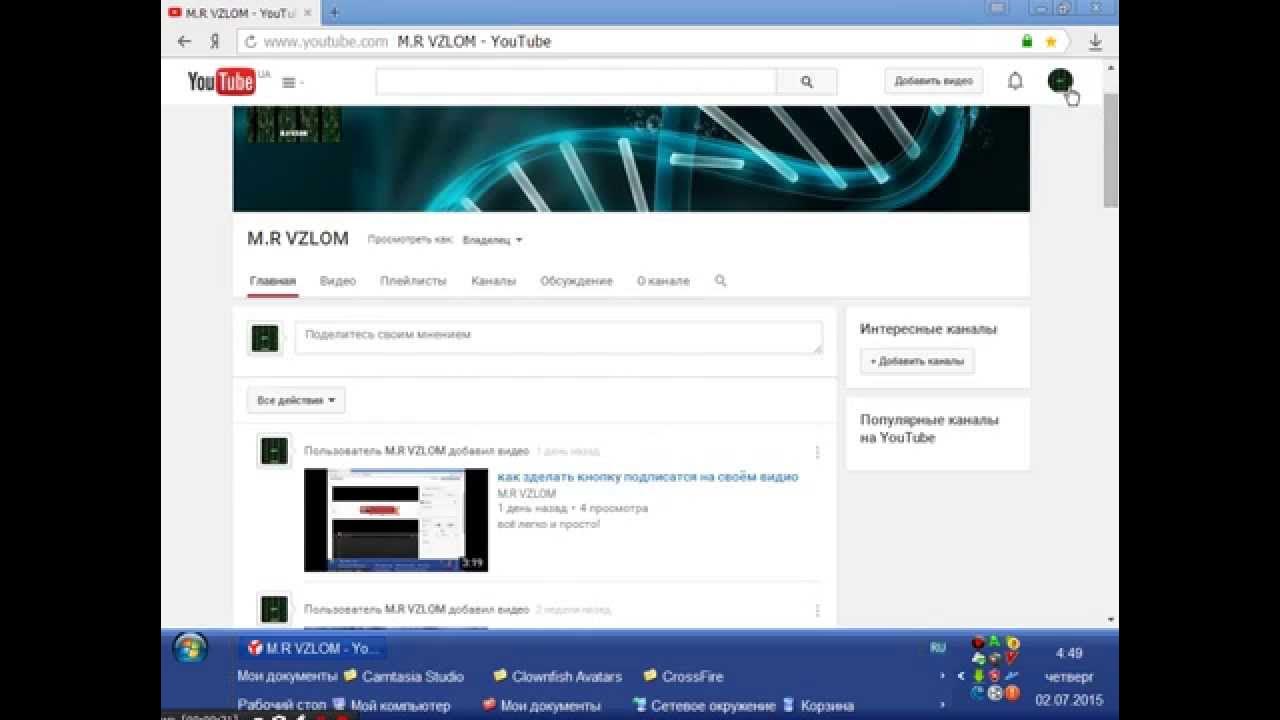The width and height of the screenshot is (1280, 720).
Task: Open the account avatar menu
Action: [x=1060, y=81]
